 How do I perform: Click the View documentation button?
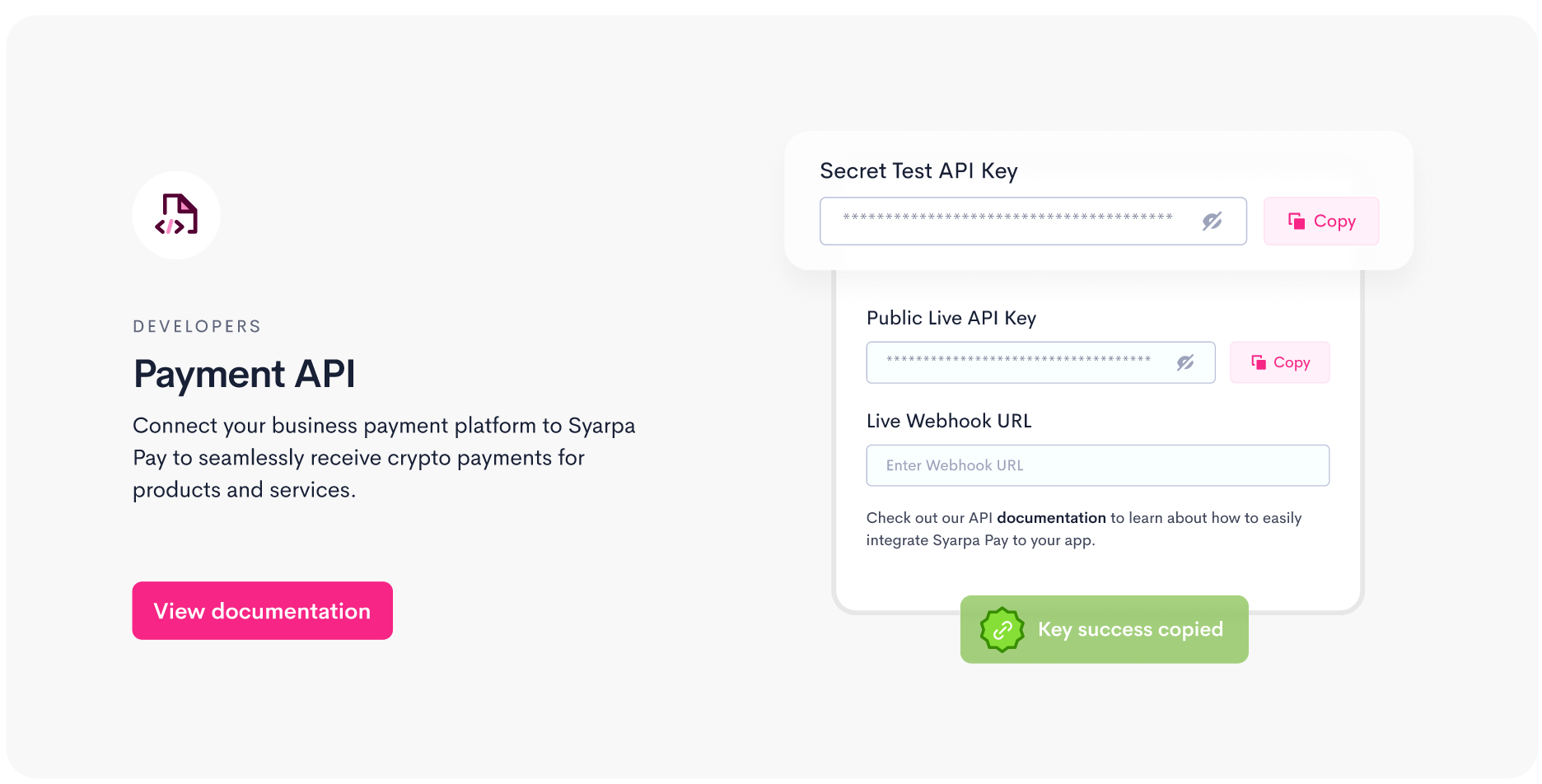(x=262, y=610)
